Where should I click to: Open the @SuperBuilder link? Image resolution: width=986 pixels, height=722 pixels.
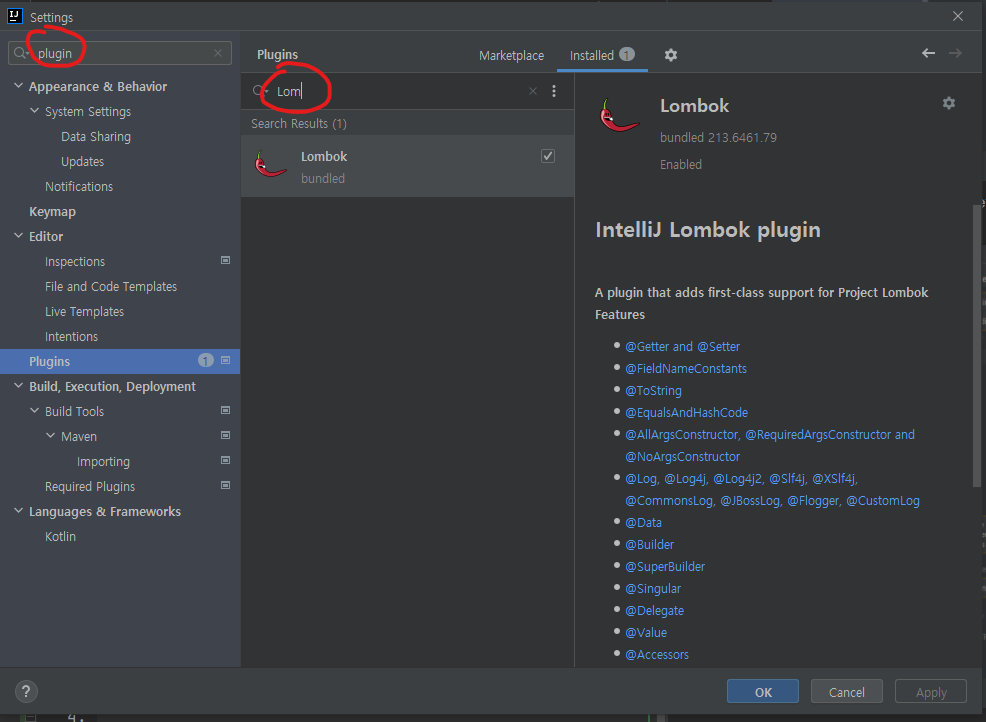(x=665, y=567)
